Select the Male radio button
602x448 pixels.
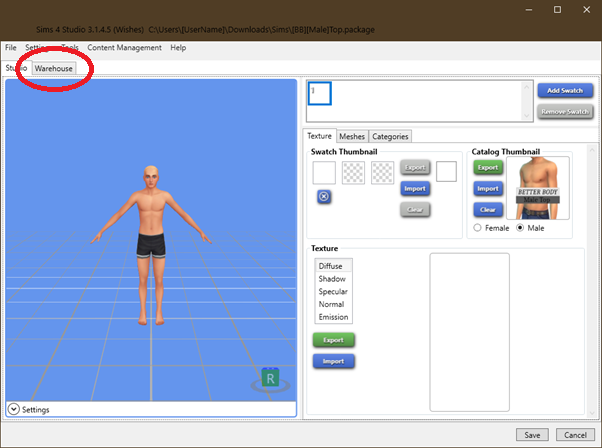(519, 228)
